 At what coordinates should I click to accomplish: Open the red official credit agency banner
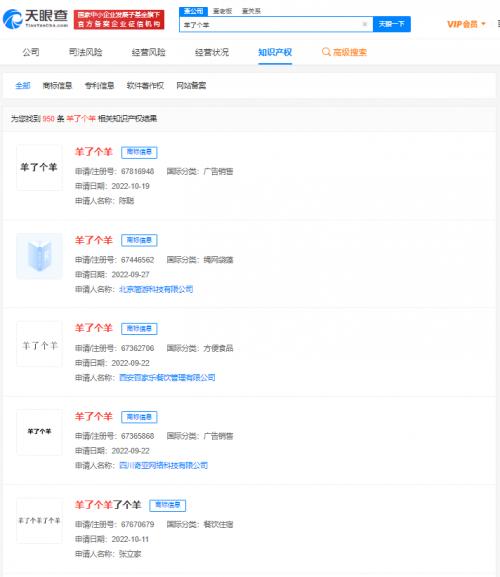pyautogui.click(x=119, y=20)
